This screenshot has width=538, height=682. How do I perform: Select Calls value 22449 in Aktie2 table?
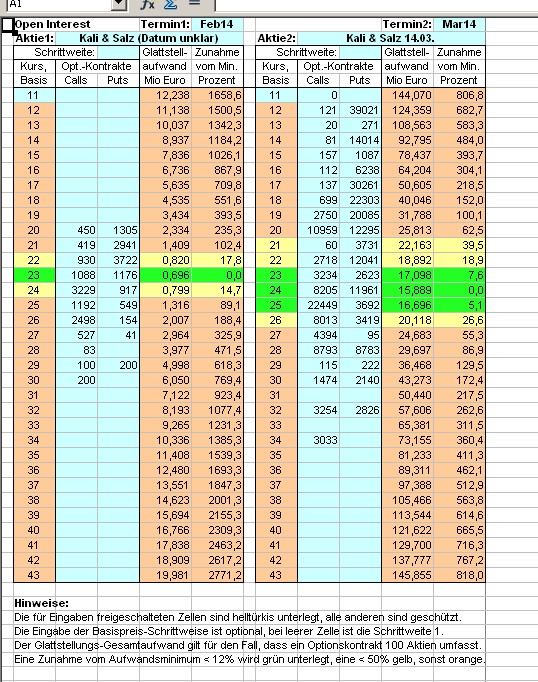(318, 305)
